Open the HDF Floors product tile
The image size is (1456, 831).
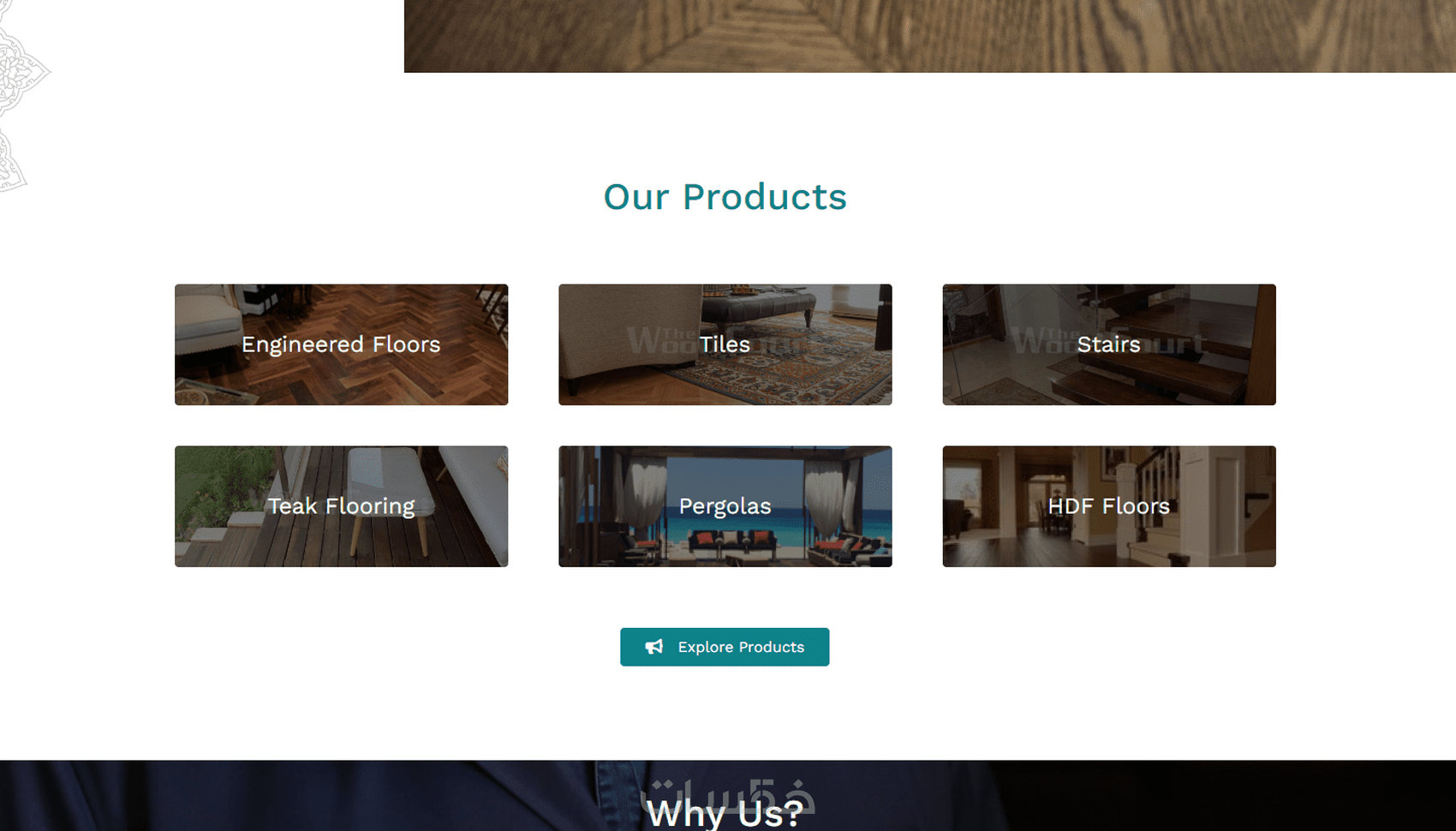tap(1109, 506)
